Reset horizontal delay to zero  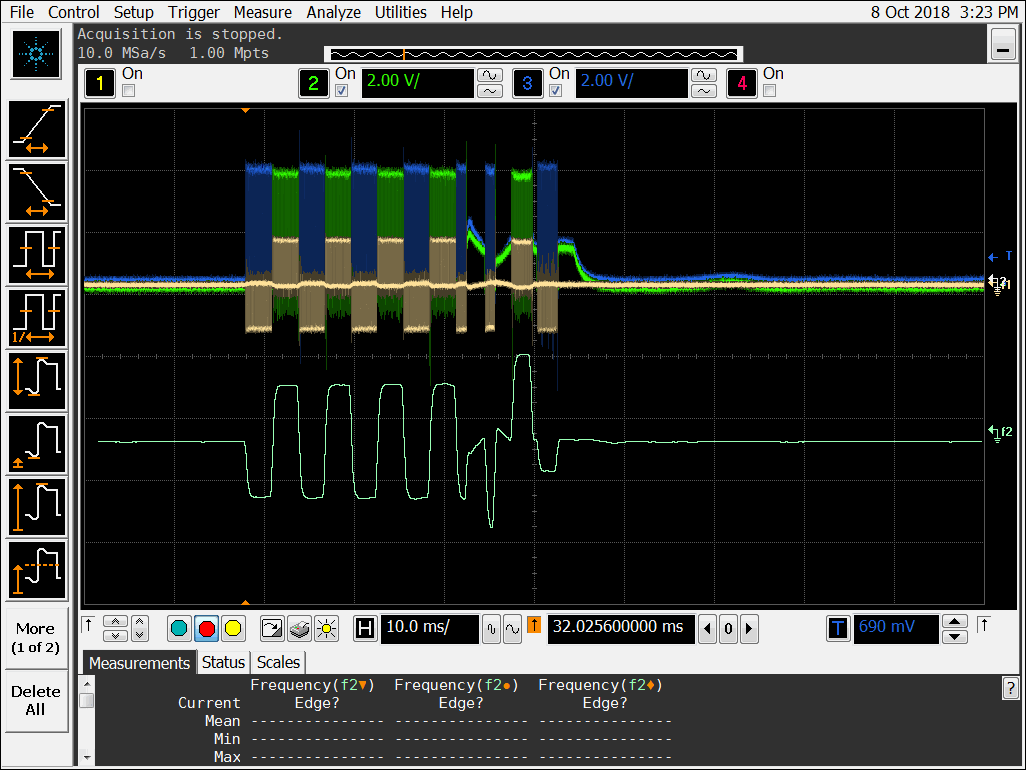(x=728, y=629)
